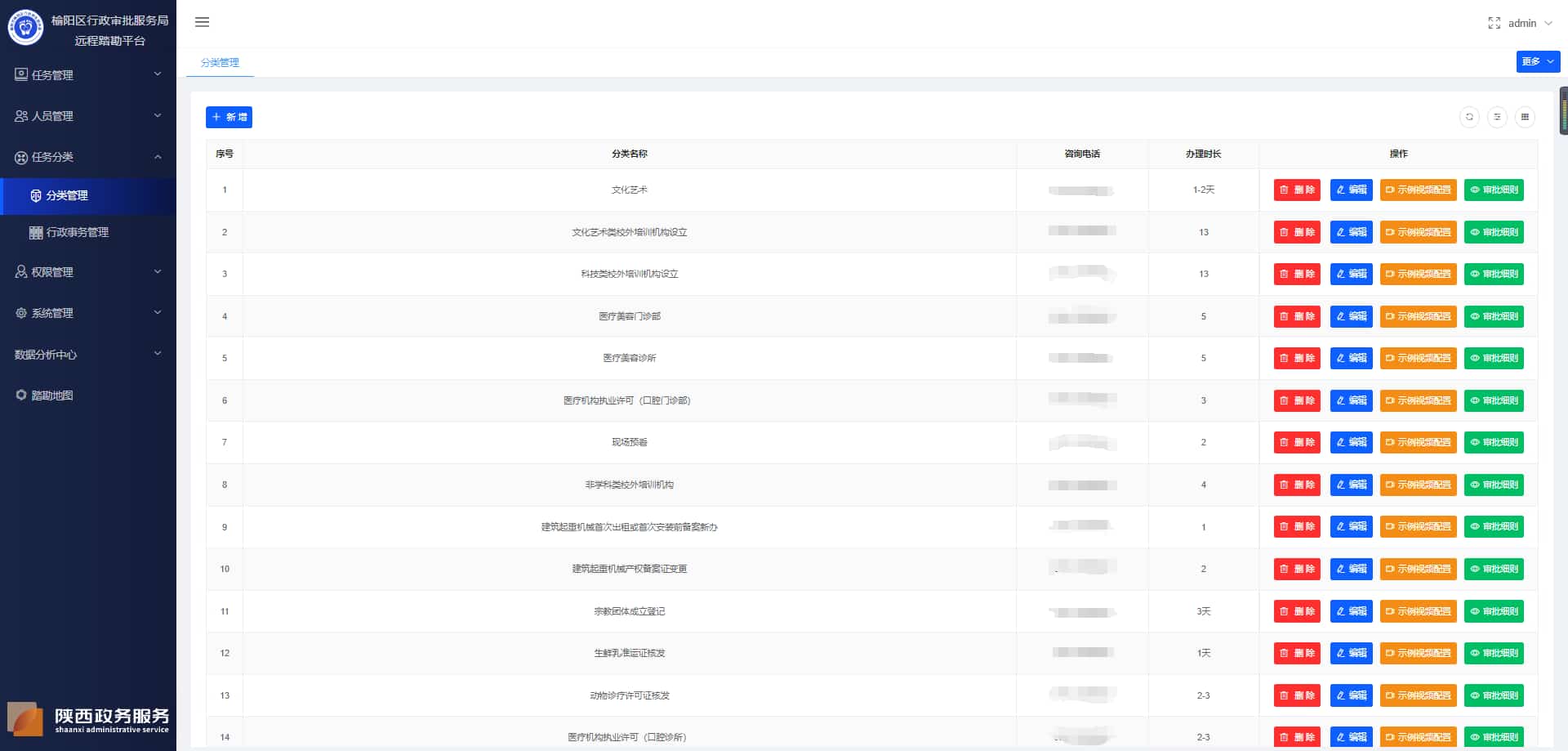Click the 序号 column header

(x=225, y=154)
